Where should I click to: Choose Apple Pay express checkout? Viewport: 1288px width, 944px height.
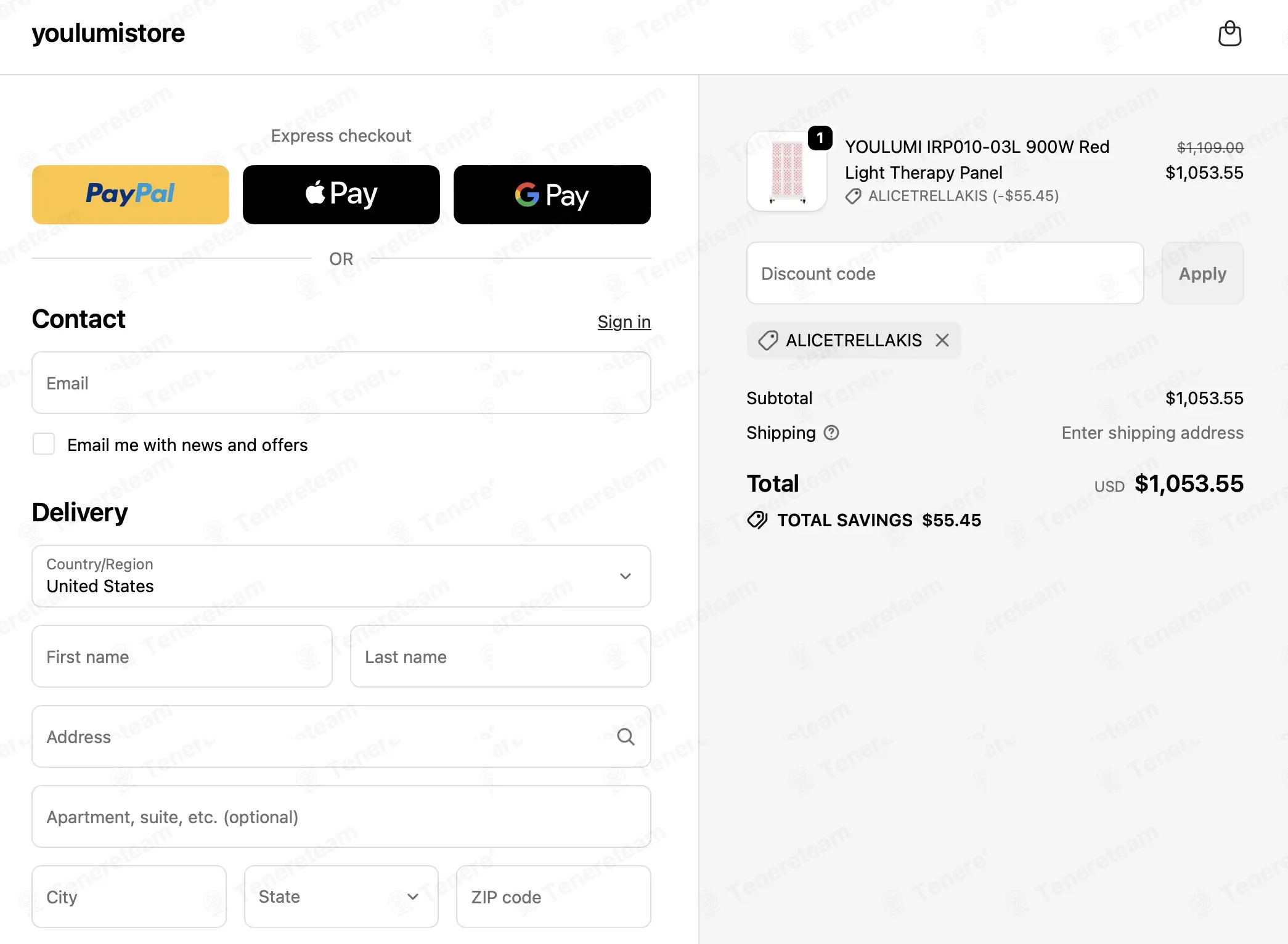coord(341,195)
